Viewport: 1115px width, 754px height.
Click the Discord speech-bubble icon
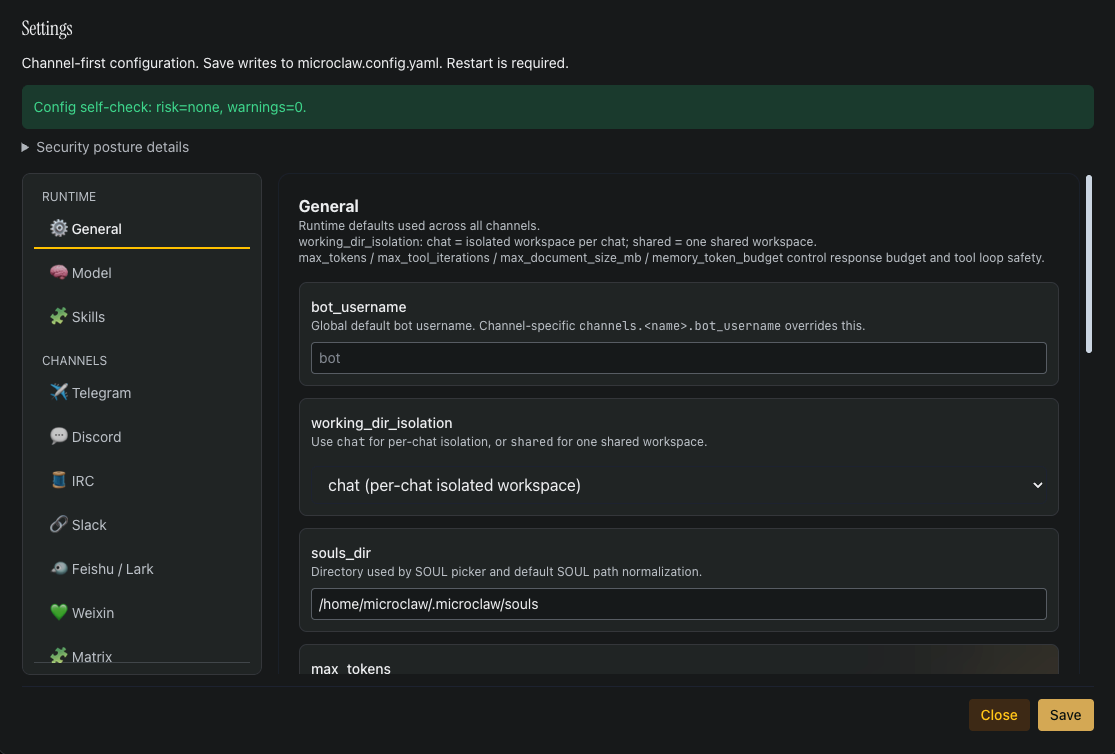[58, 436]
